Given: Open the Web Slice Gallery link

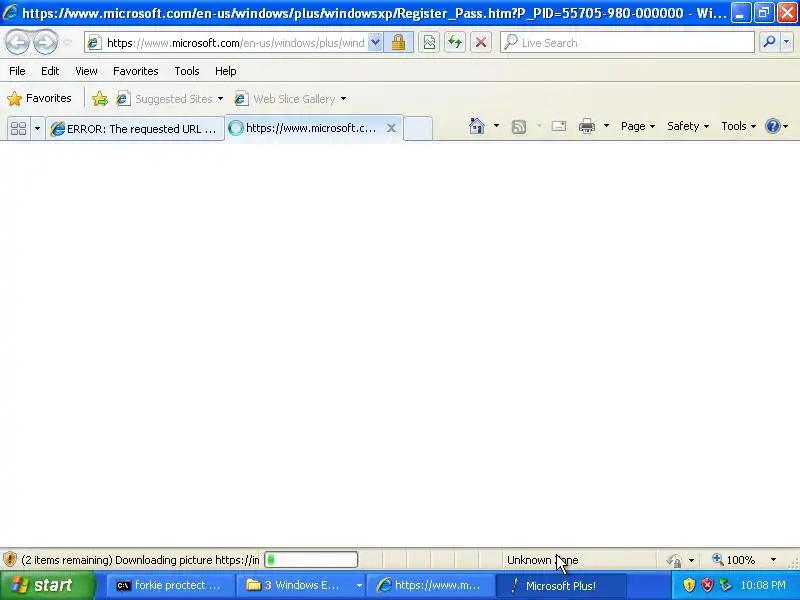Looking at the screenshot, I should (290, 98).
